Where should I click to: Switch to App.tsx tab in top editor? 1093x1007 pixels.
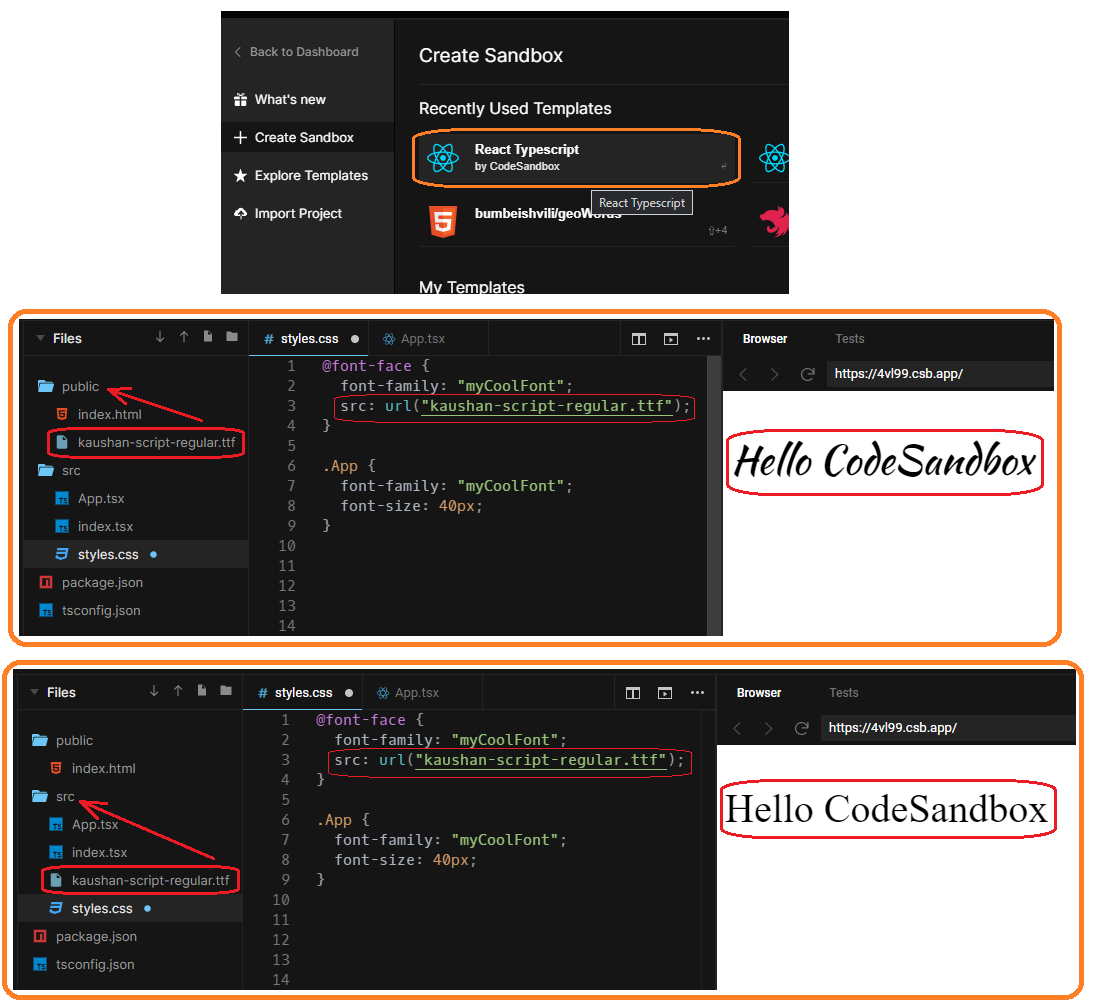pos(414,339)
